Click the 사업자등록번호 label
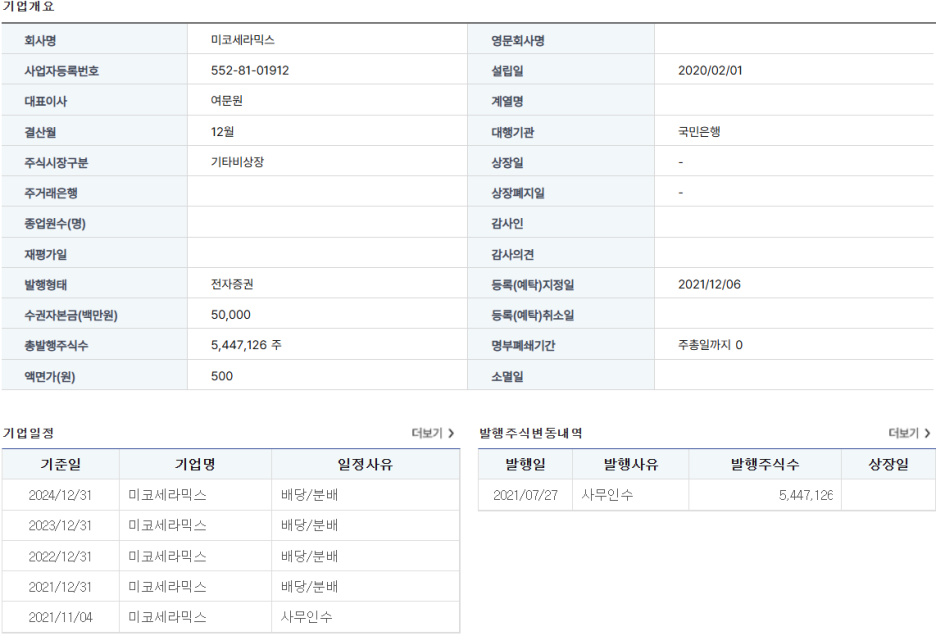 tap(61, 71)
